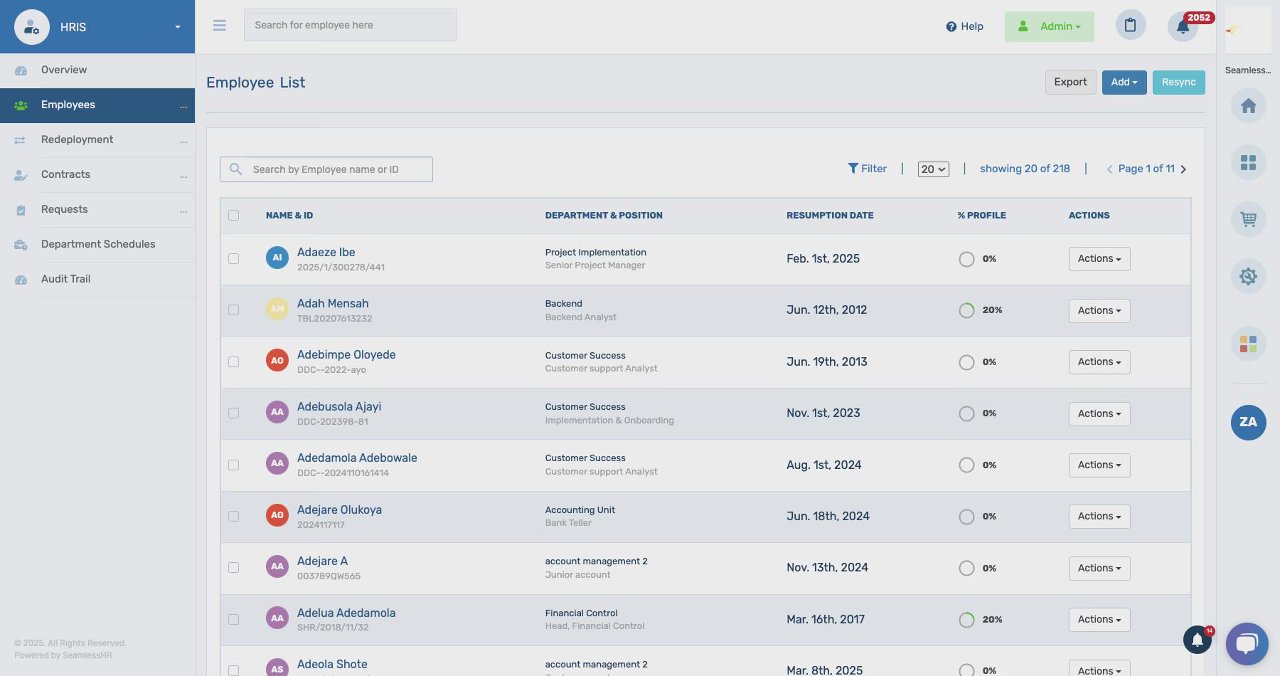Viewport: 1280px width, 676px height.
Task: Click the Contracts ellipsis in sidebar
Action: point(184,175)
